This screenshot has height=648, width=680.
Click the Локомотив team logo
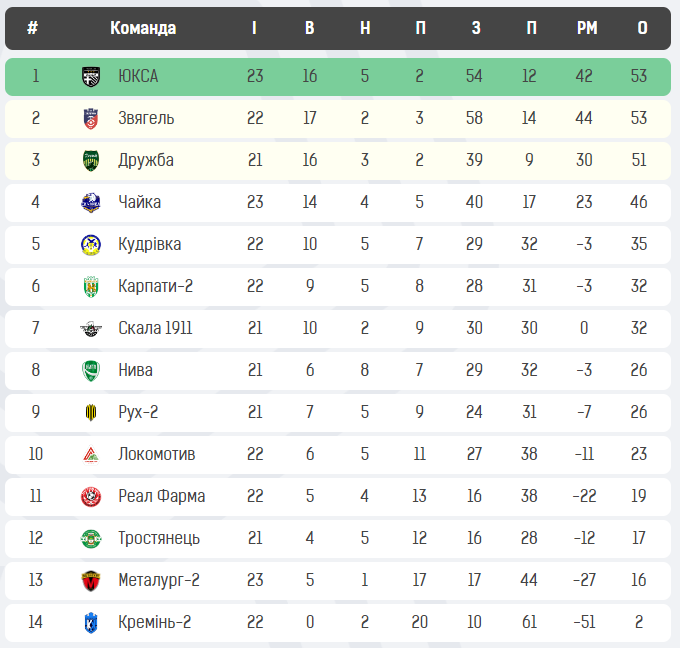(91, 454)
